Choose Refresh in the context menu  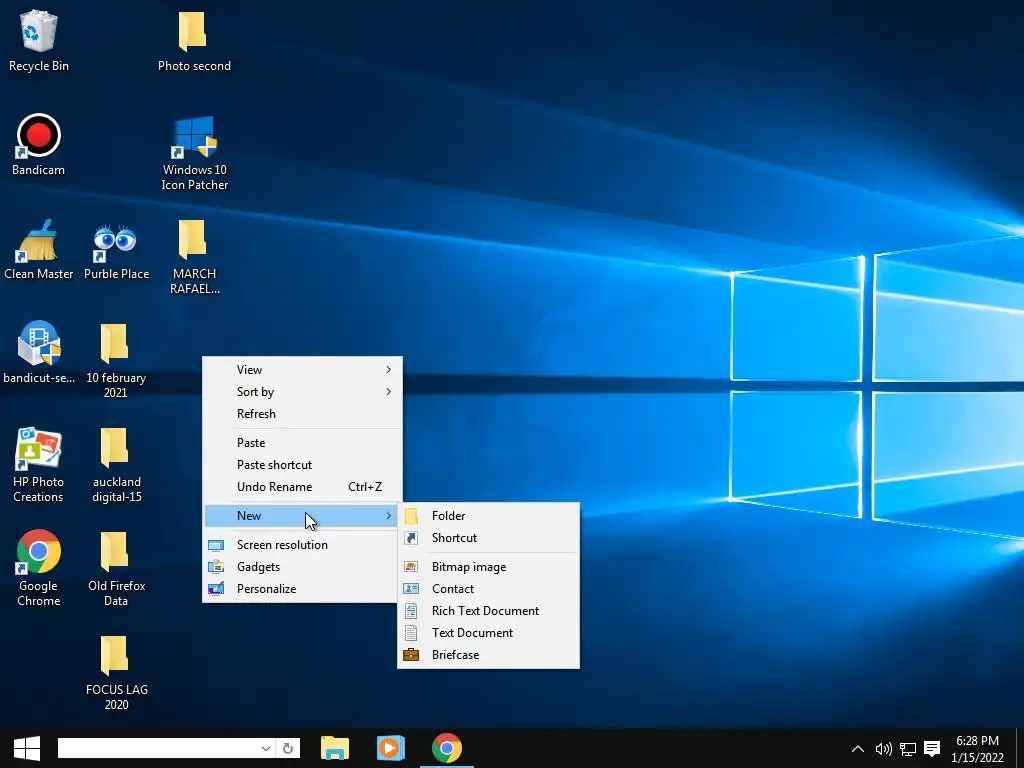coord(302,414)
